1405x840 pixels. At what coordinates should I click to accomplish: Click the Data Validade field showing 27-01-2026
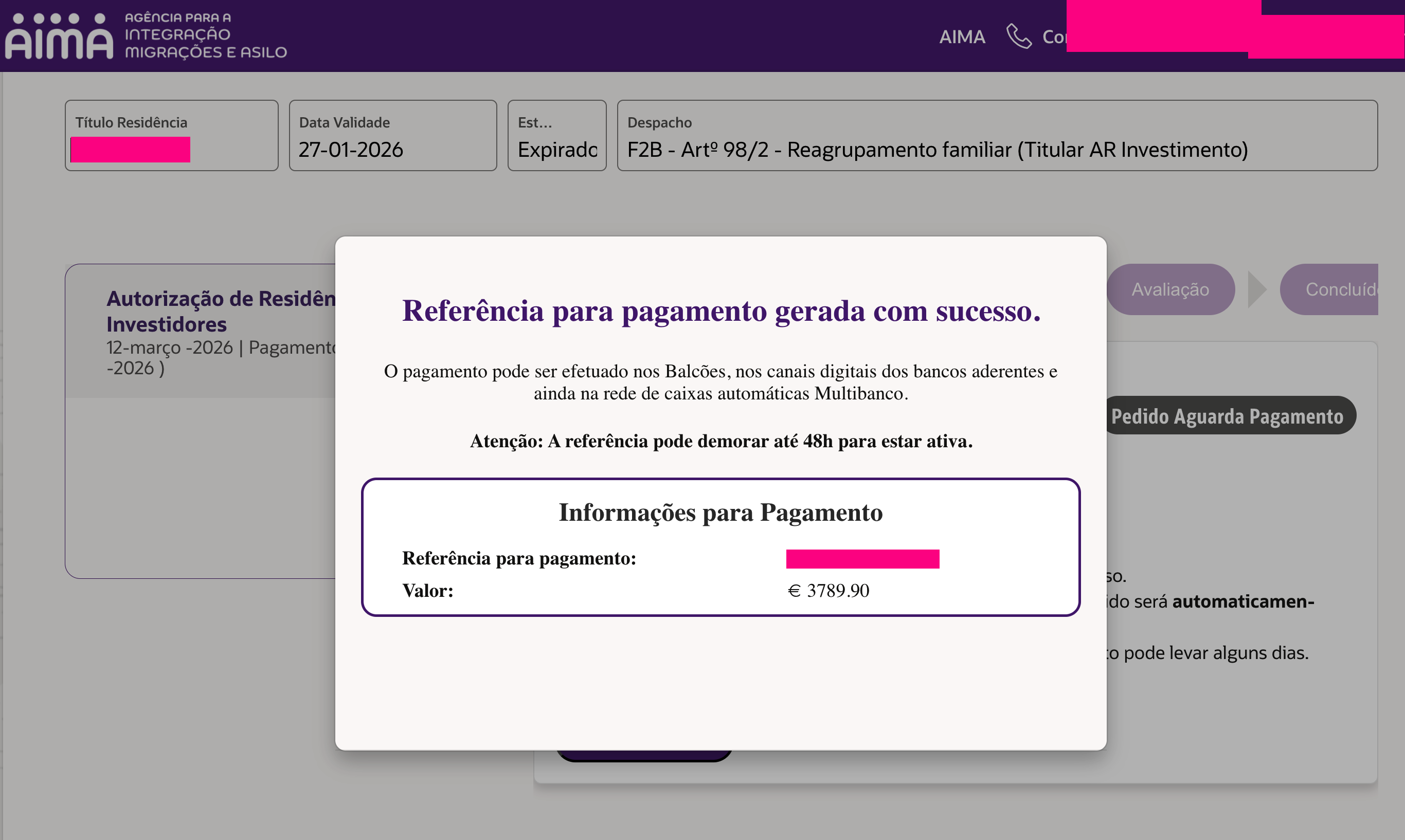click(x=392, y=136)
